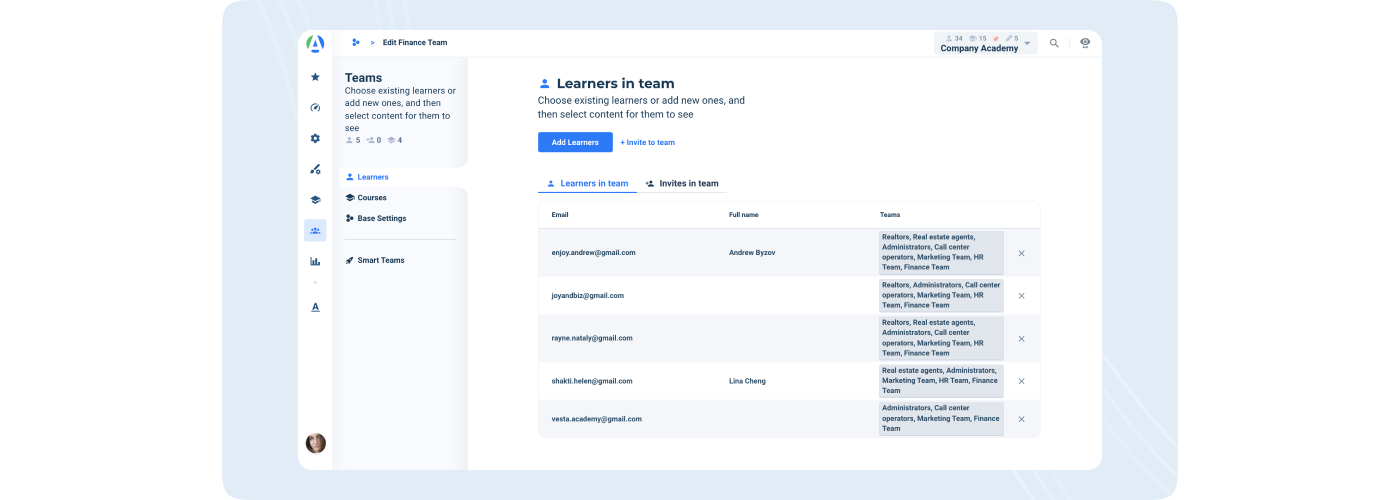
Task: Remove rayne.nataly@gmail.com from team
Action: [x=1021, y=339]
